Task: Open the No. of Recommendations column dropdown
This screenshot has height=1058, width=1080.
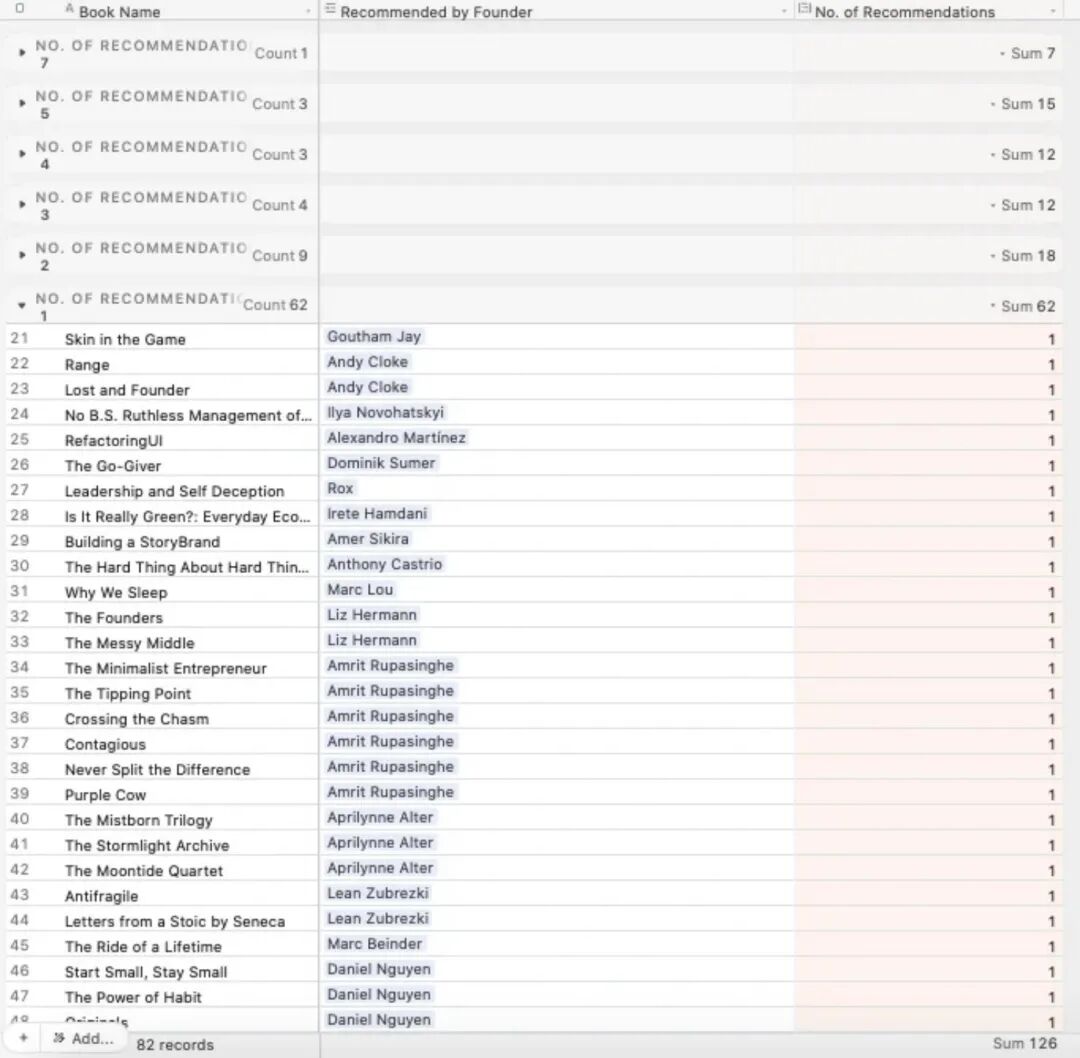Action: click(x=1052, y=12)
